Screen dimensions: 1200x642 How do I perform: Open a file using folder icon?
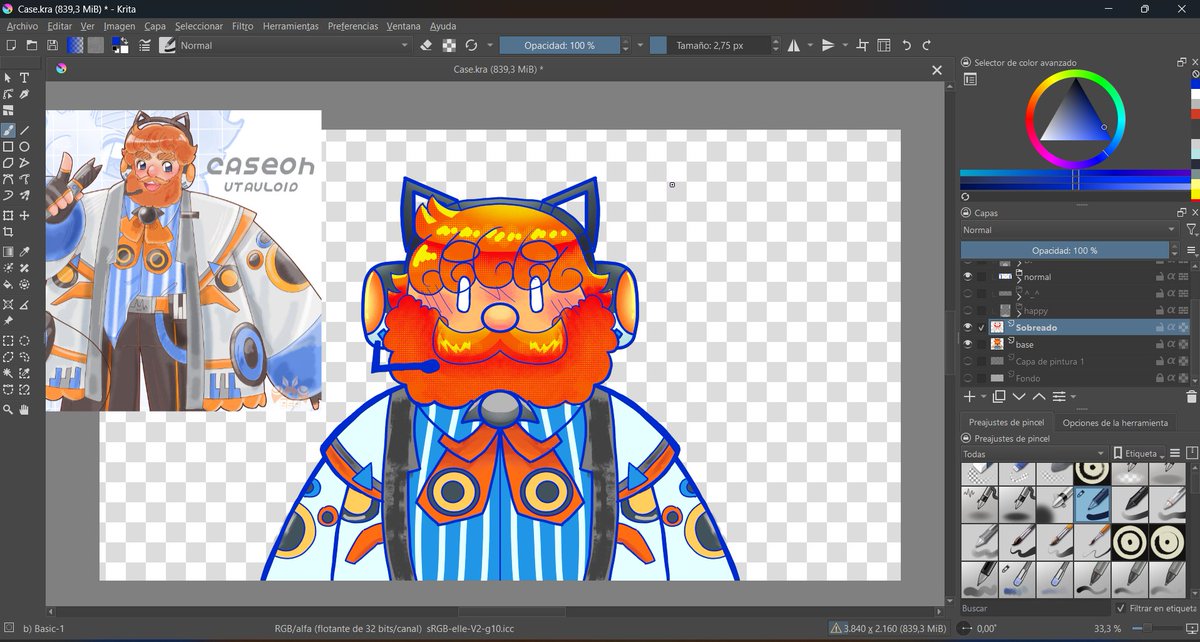[31, 45]
